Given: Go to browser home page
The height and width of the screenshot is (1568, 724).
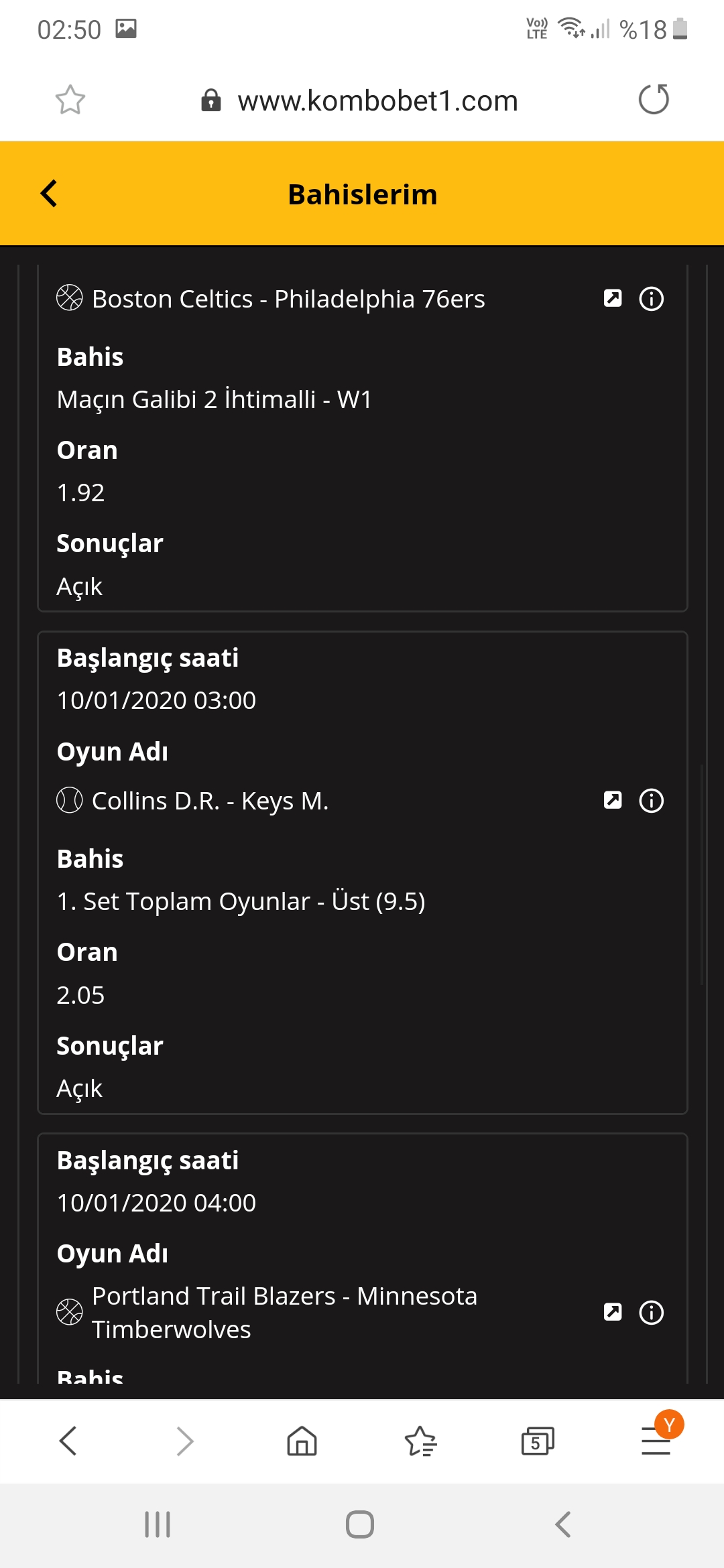Looking at the screenshot, I should [x=302, y=1441].
